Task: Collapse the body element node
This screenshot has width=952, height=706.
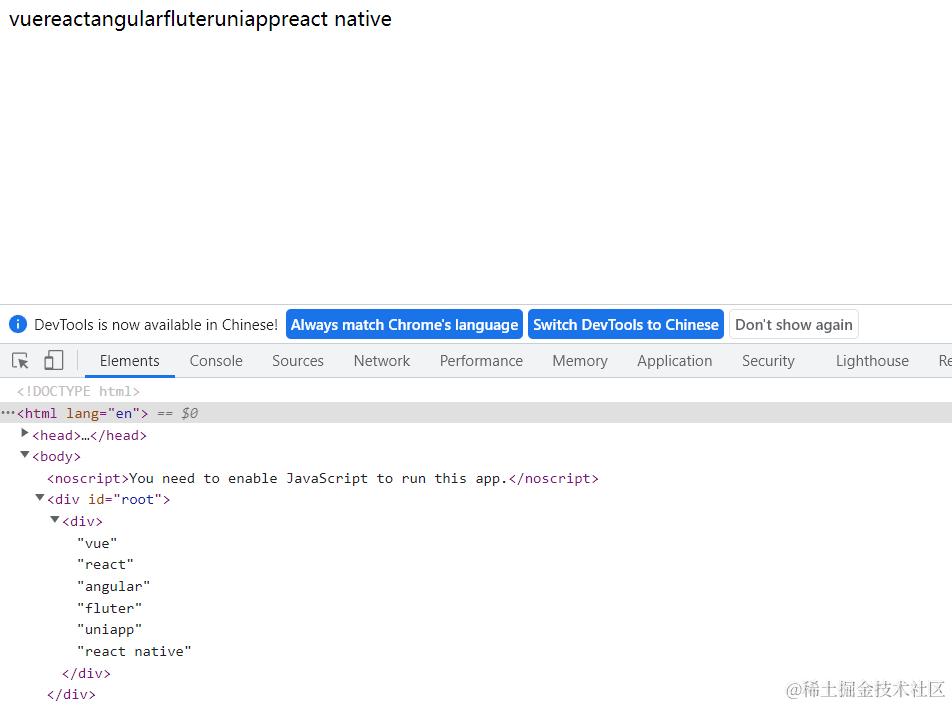Action: [x=25, y=456]
